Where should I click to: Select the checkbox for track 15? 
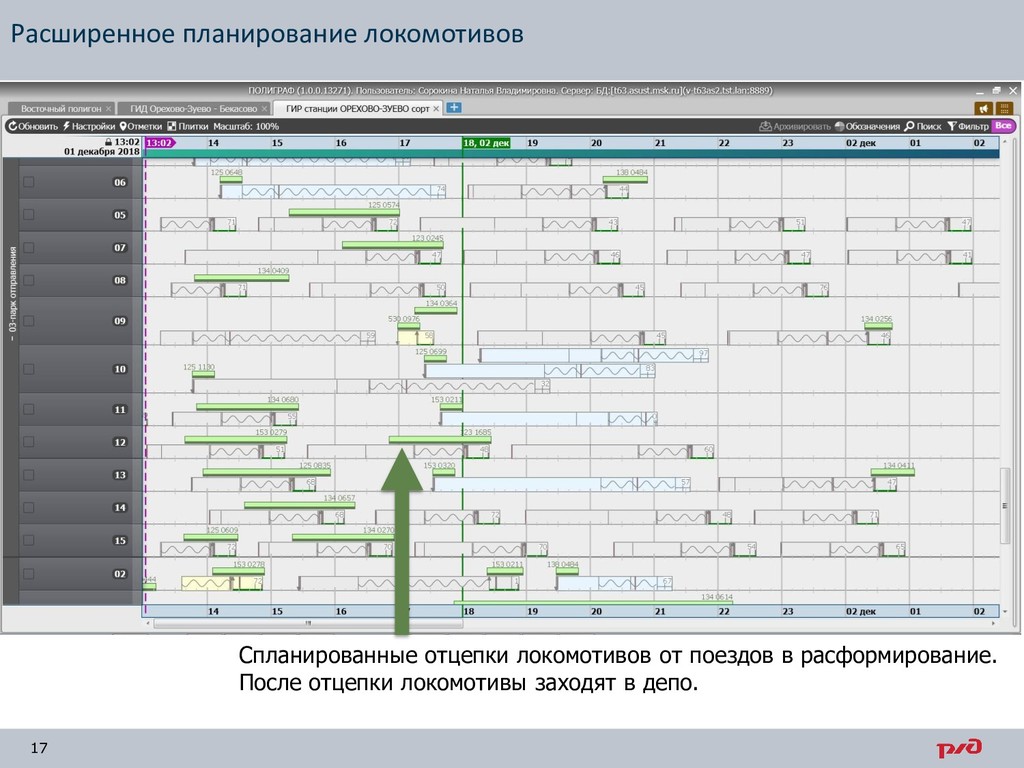pyautogui.click(x=29, y=540)
